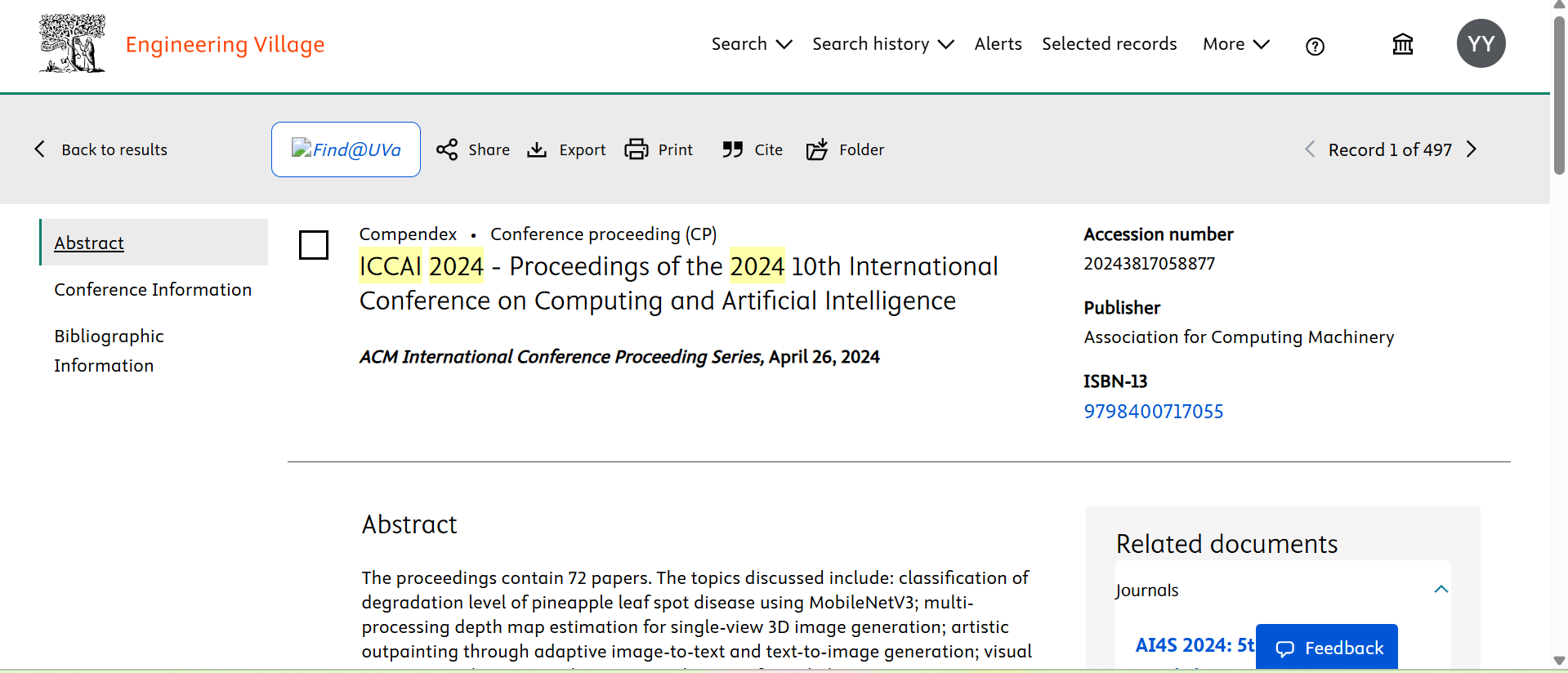1568x673 pixels.
Task: Click the Find@UVa button
Action: point(346,149)
